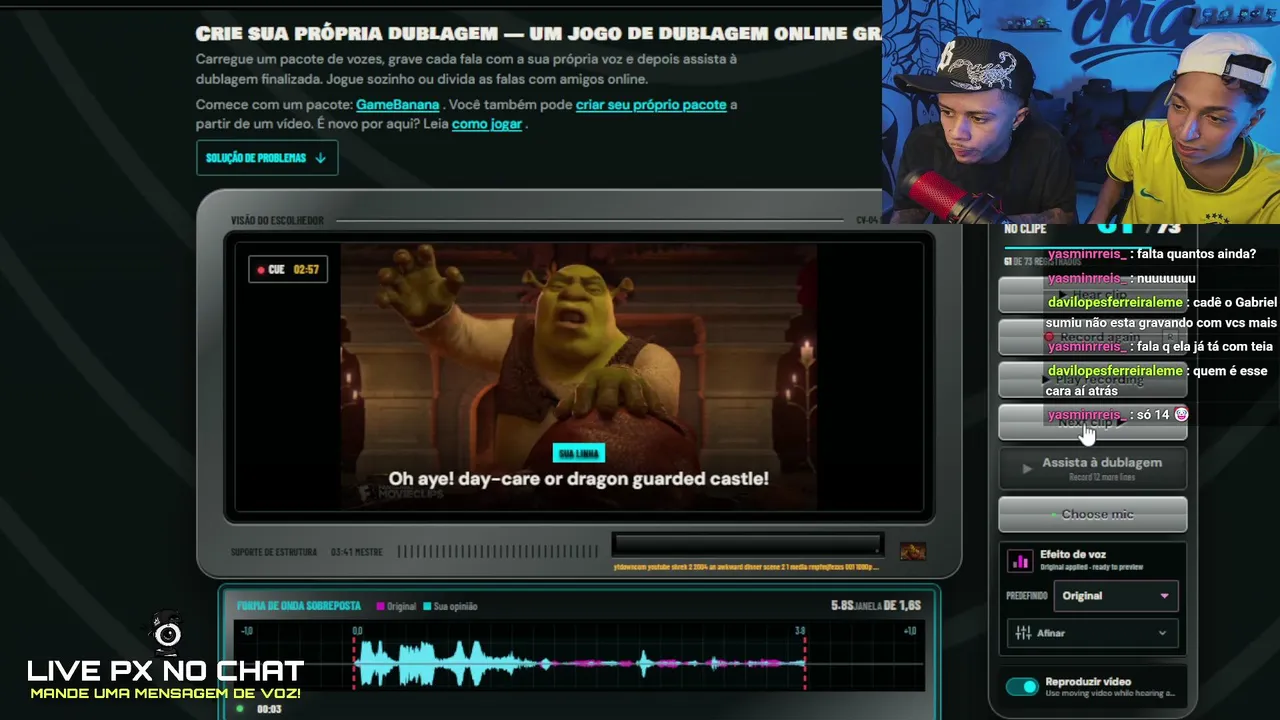Click the 'NO CLIPE' counter label
Viewport: 1280px width, 720px height.
1025,229
